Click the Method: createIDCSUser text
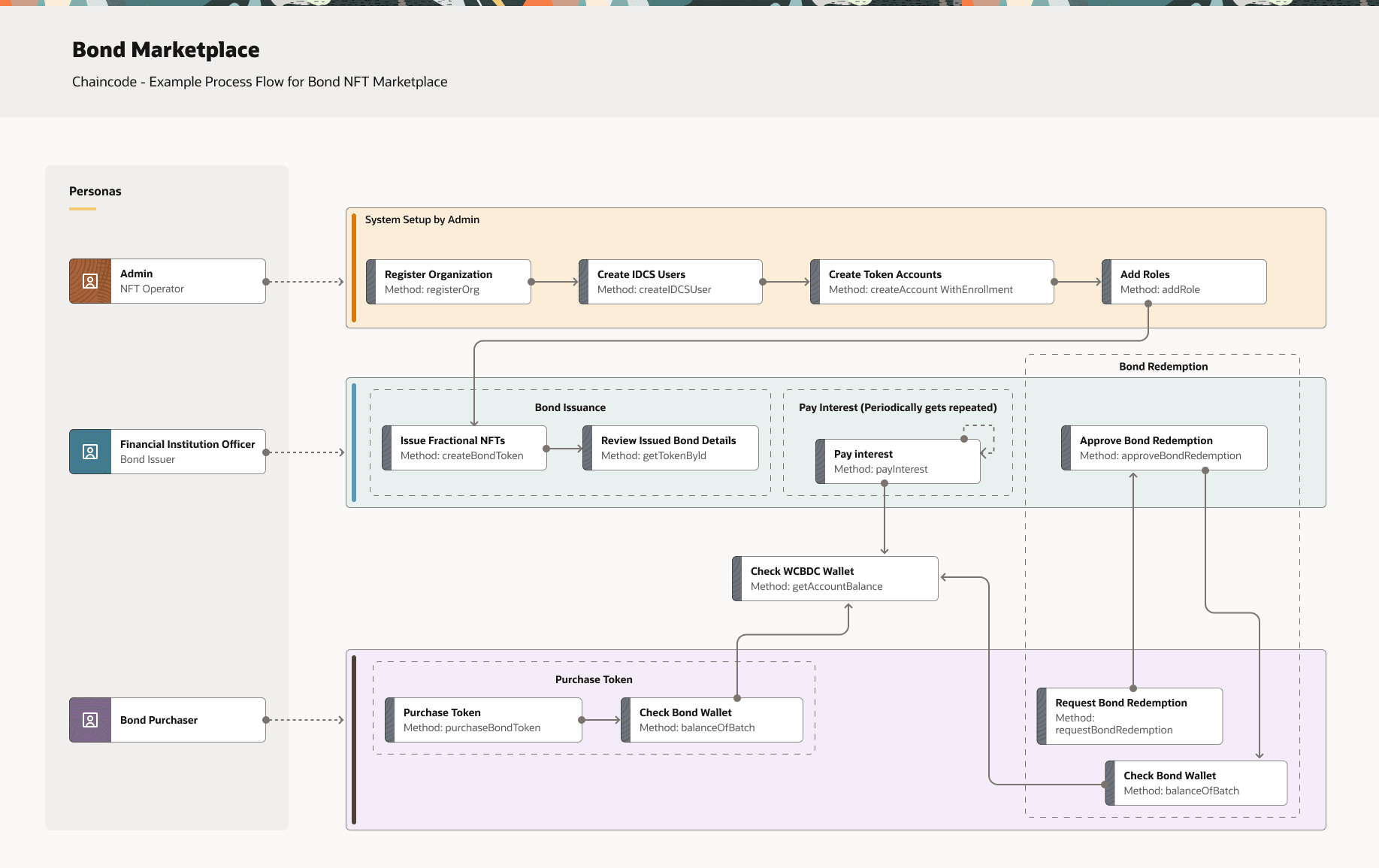The width and height of the screenshot is (1379, 868). click(x=655, y=289)
